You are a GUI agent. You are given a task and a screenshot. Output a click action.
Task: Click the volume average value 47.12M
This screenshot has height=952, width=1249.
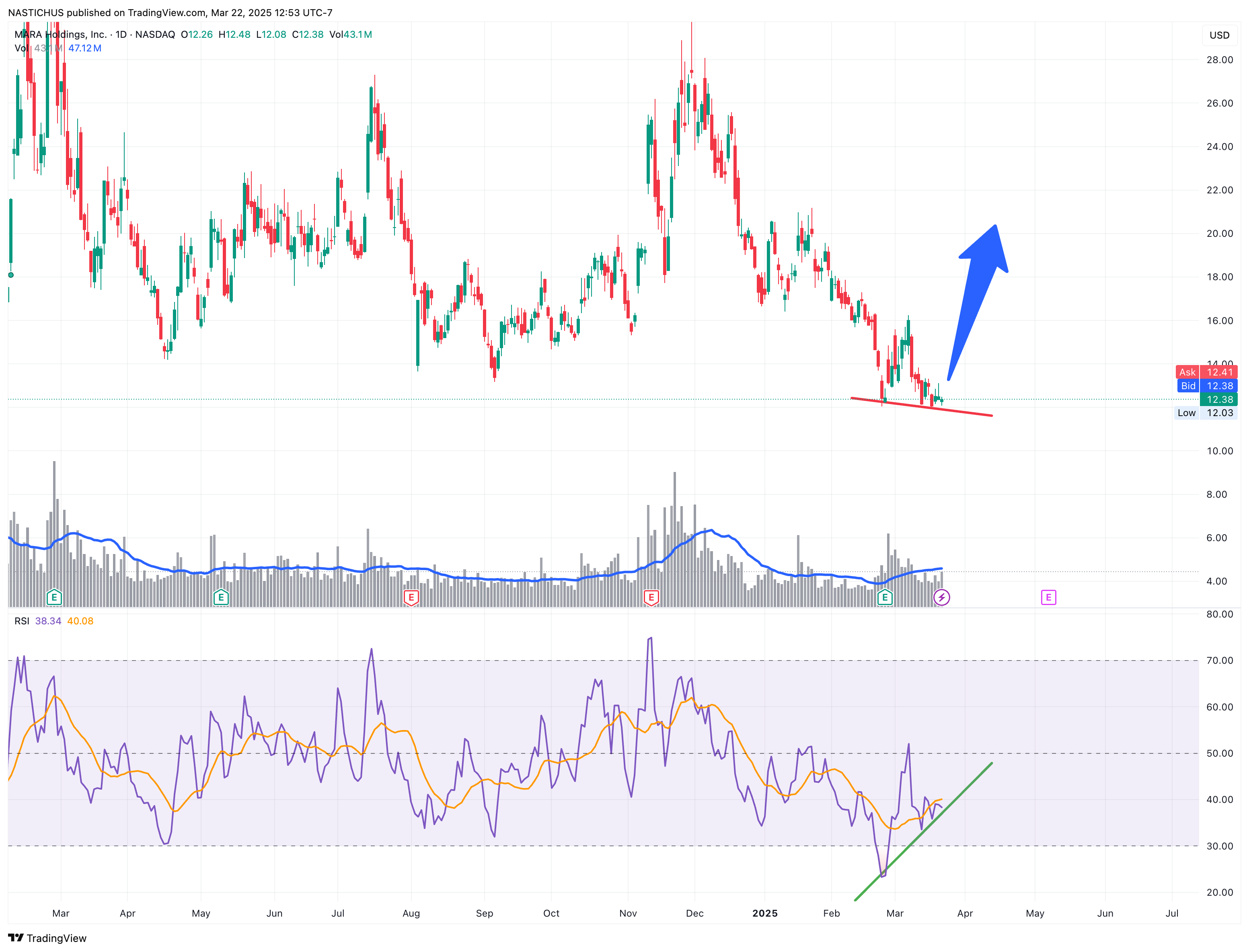pos(85,48)
